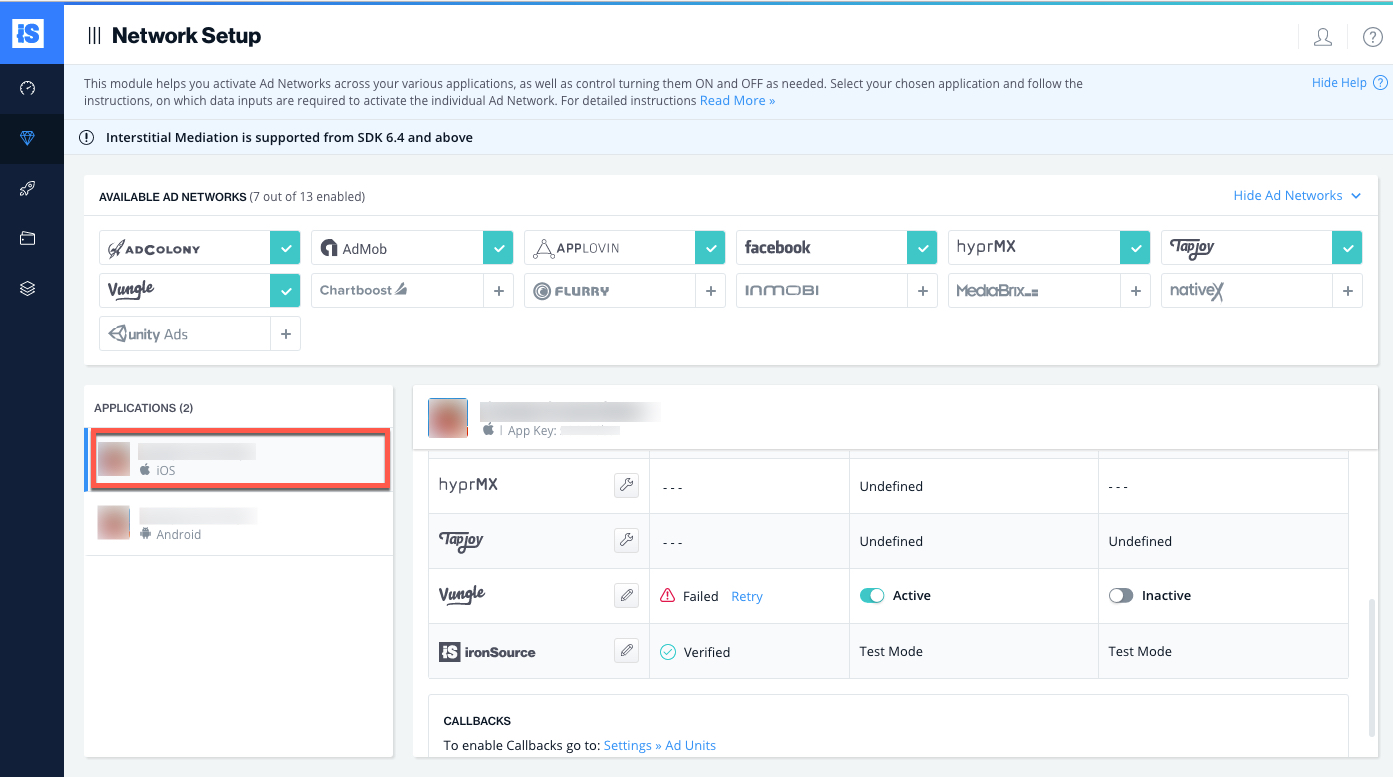The image size is (1393, 779).
Task: Open the edit wrench icon for Vungle
Action: pos(626,595)
